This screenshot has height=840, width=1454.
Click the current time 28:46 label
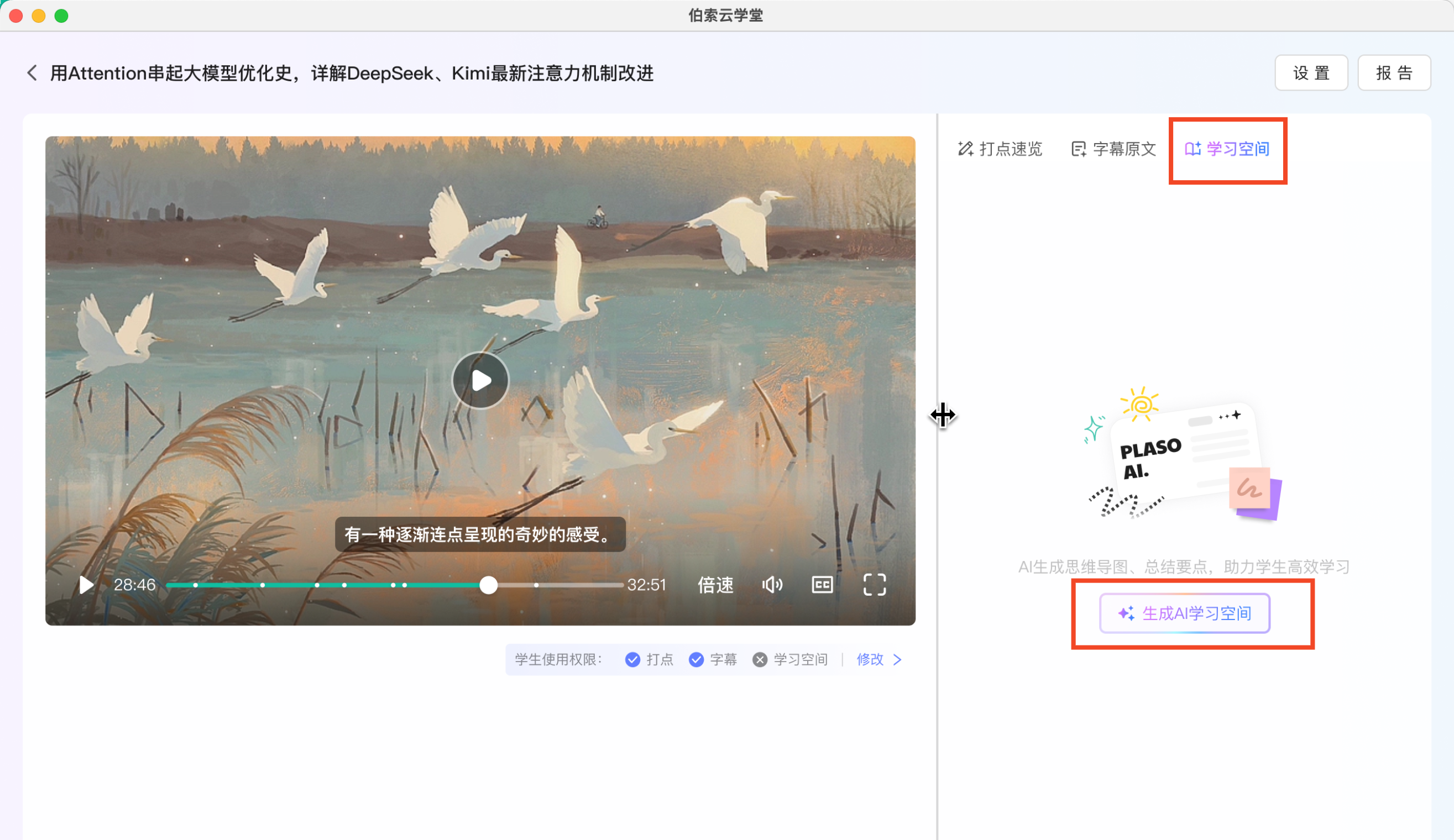[134, 585]
